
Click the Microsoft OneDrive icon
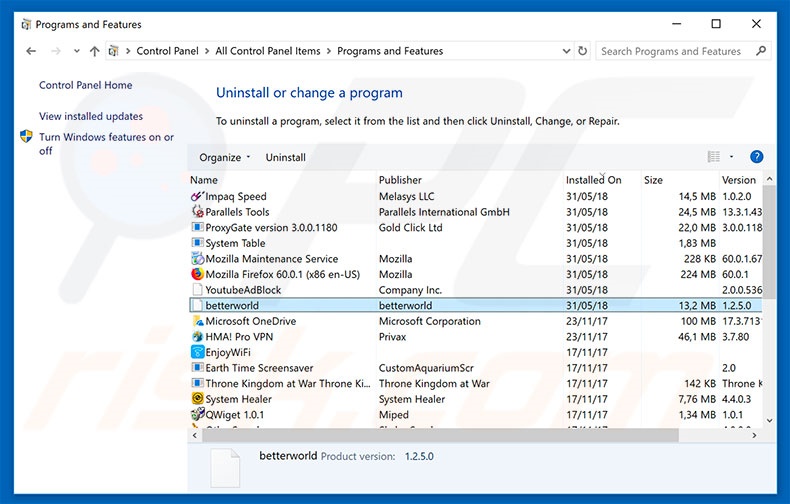[x=198, y=321]
